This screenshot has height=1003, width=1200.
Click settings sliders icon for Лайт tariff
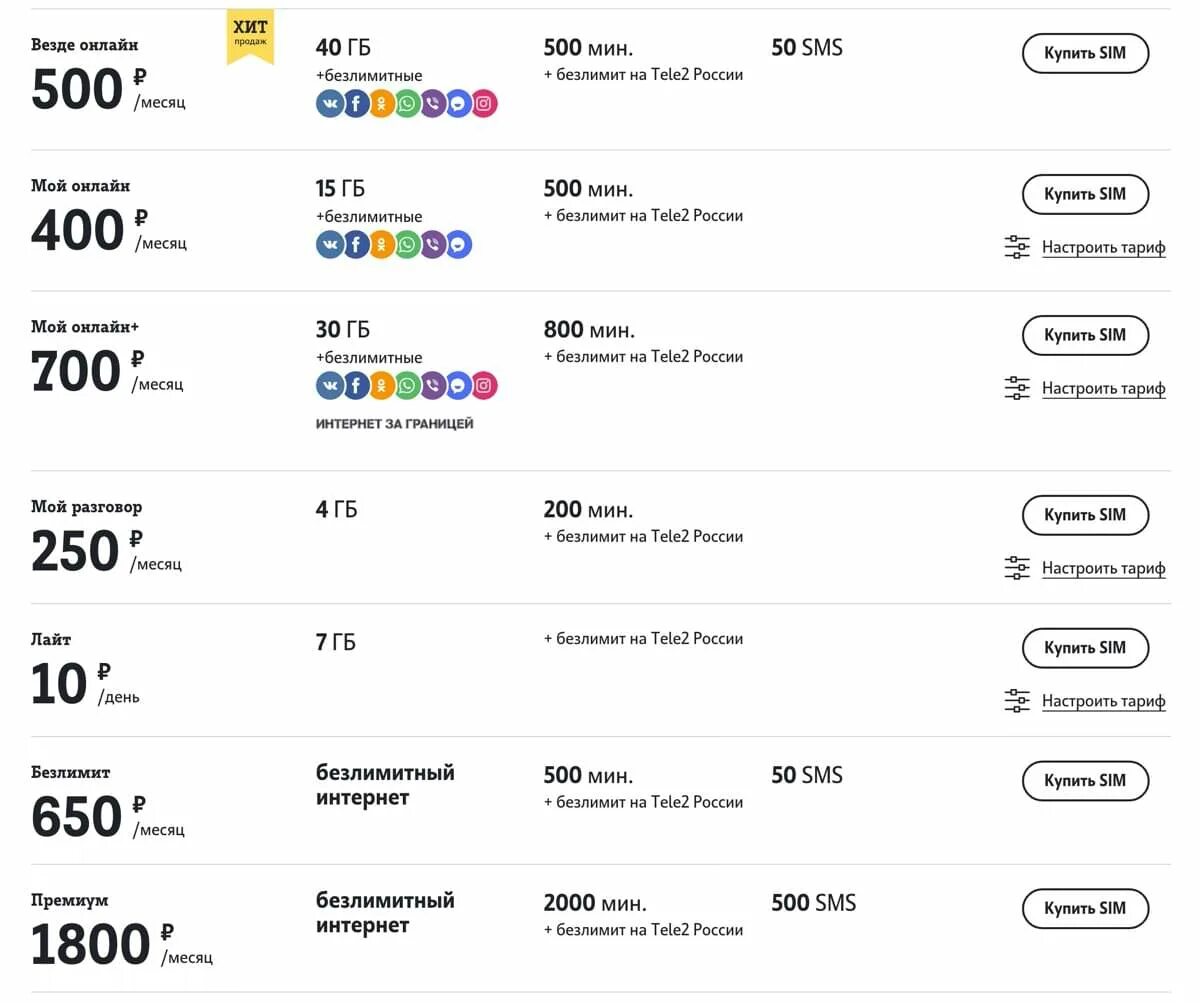click(x=1017, y=701)
